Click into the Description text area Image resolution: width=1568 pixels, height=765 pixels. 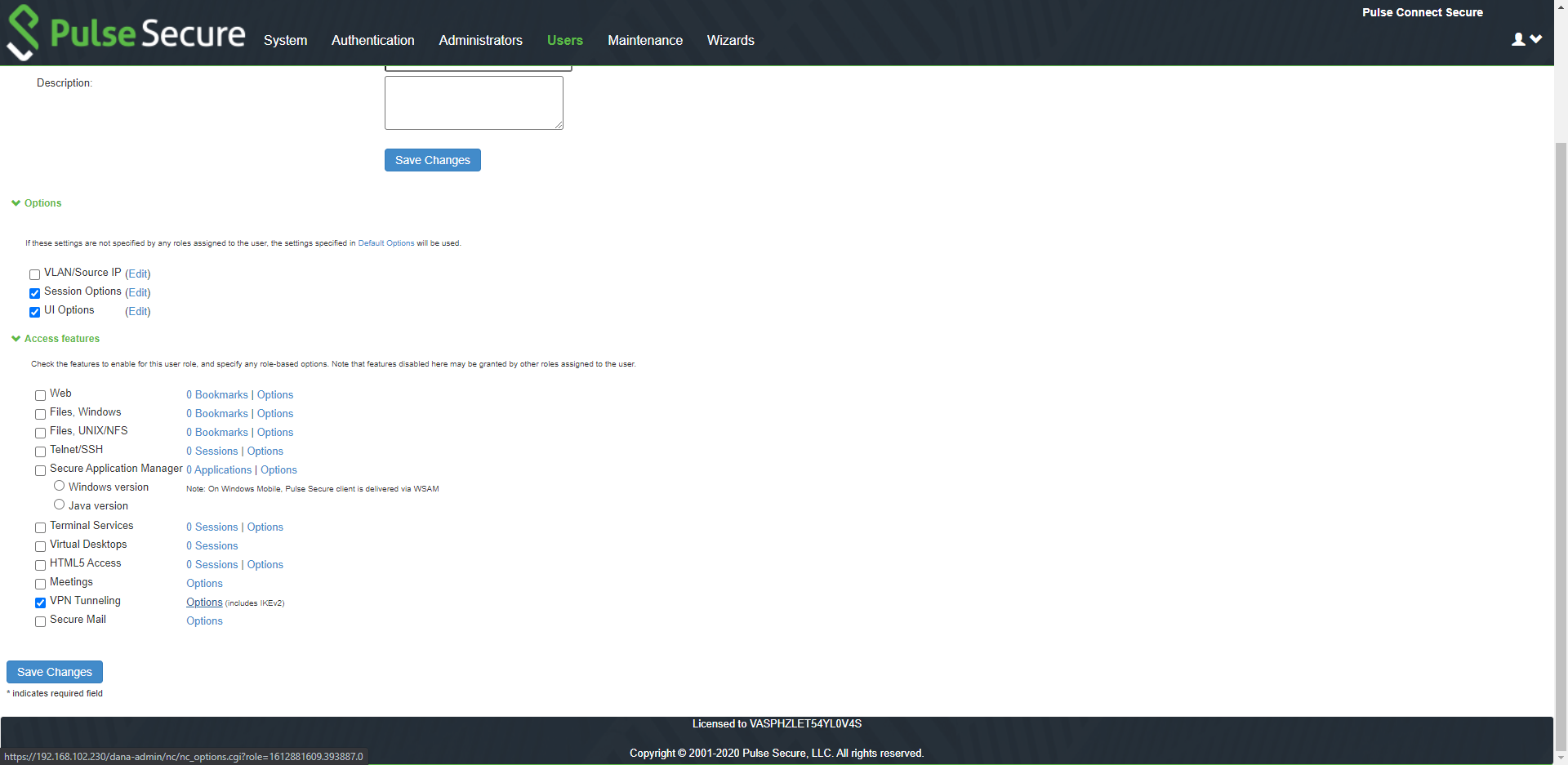coord(474,103)
